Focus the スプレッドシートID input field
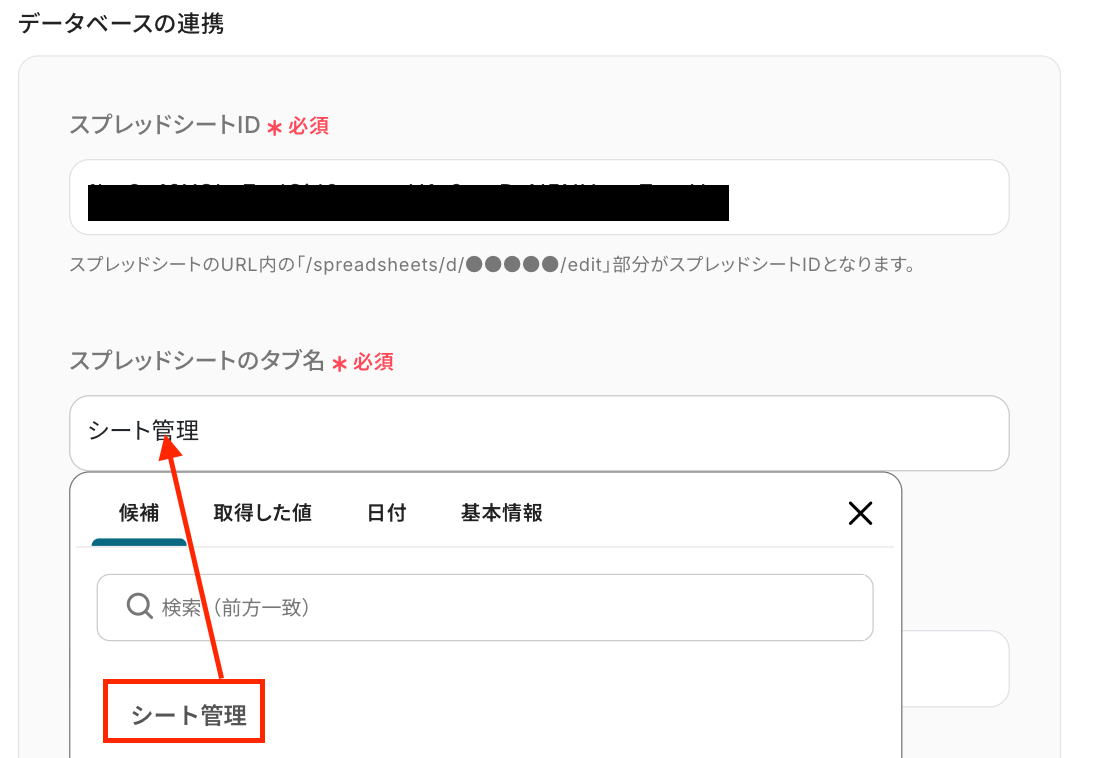Viewport: 1098px width, 758px height. (x=539, y=197)
